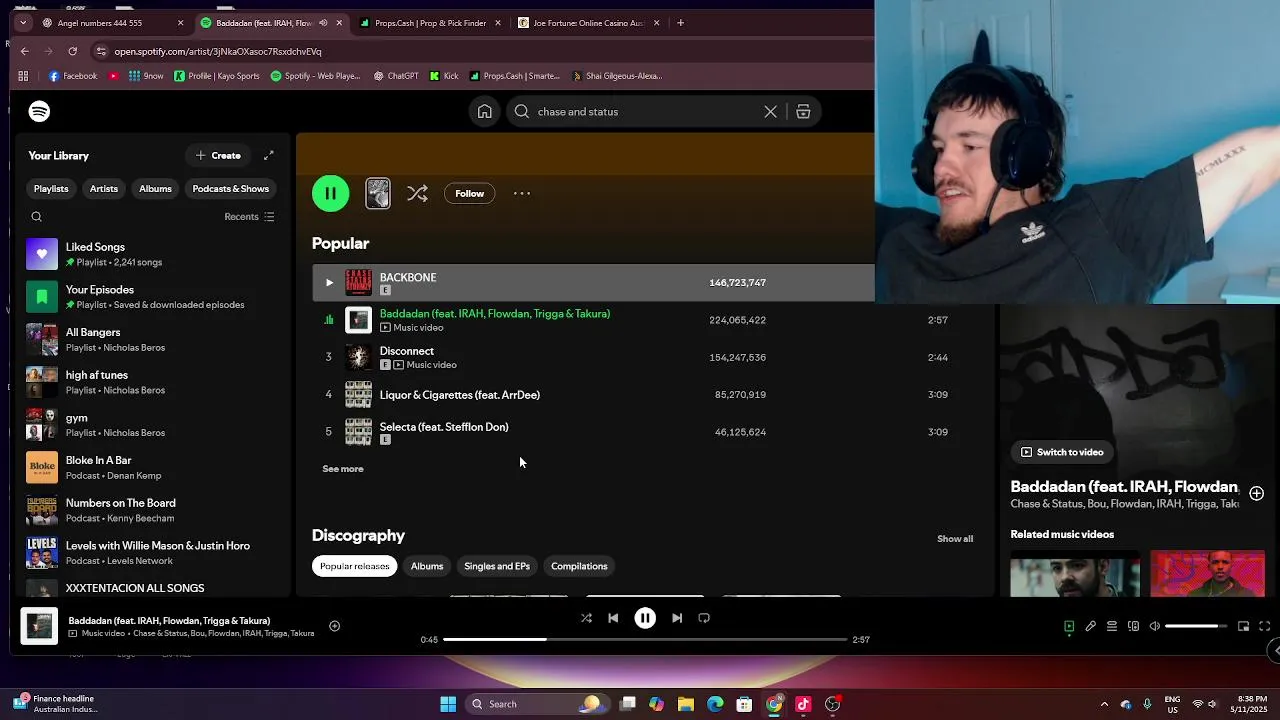Screen dimensions: 1280x720
Task: Toggle repeat mode
Action: (704, 619)
